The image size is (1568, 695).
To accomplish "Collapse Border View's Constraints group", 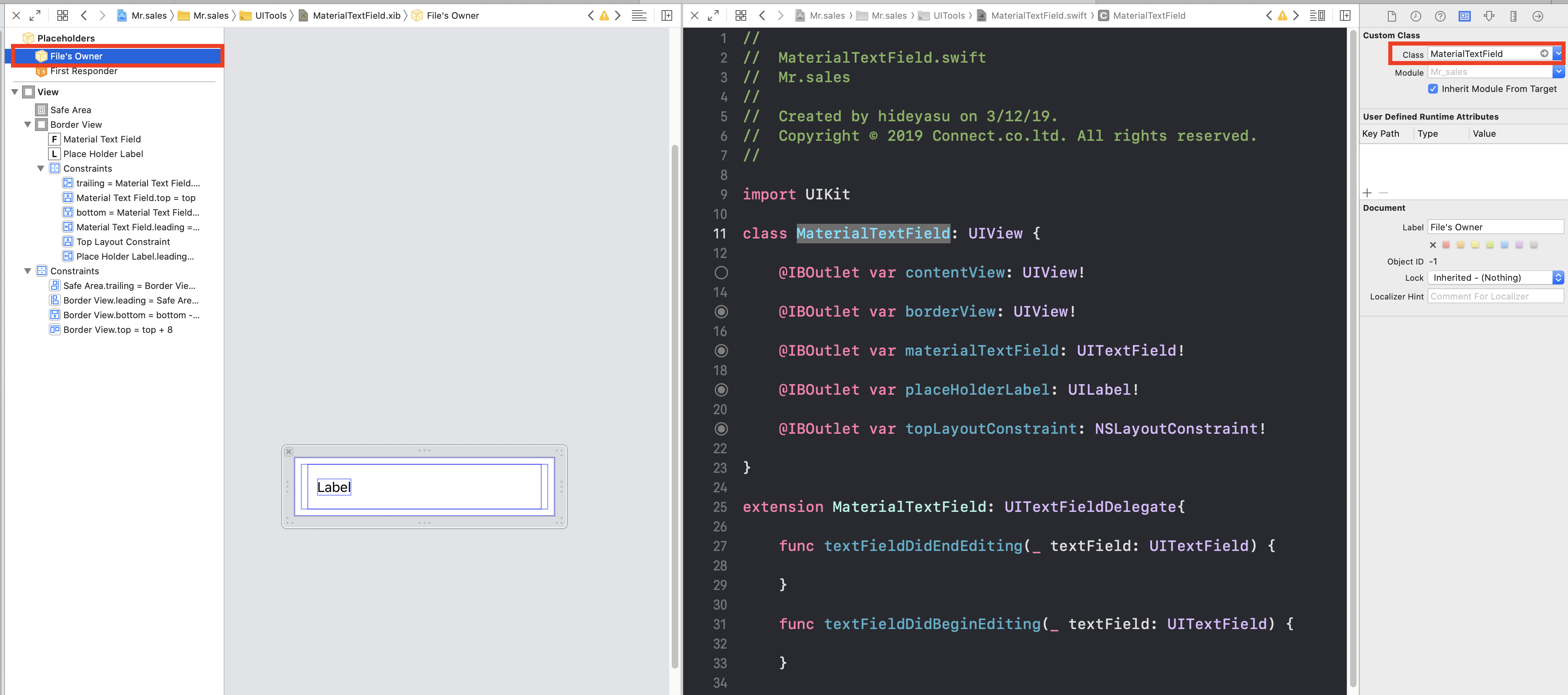I will click(40, 169).
